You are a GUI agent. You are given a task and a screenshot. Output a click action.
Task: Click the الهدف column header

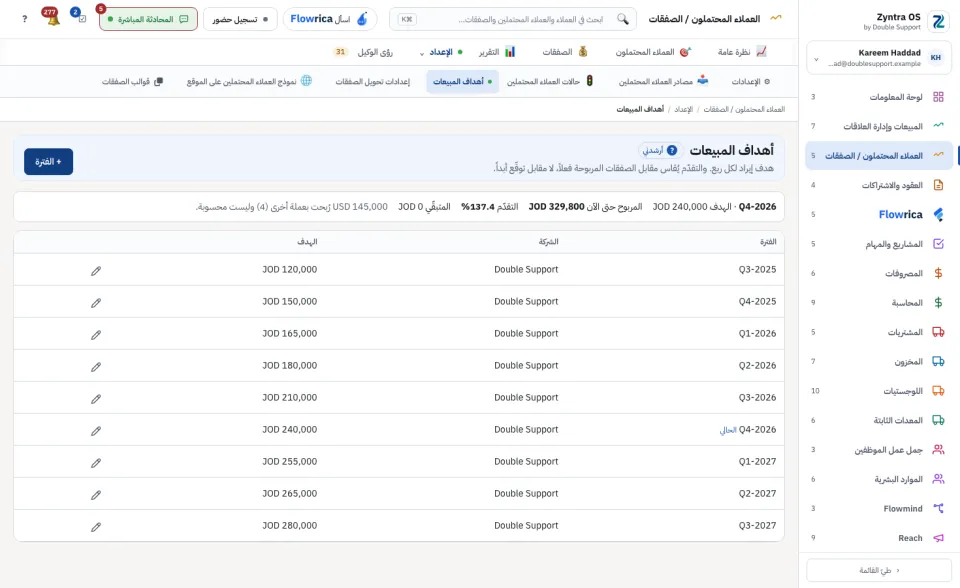coord(307,242)
